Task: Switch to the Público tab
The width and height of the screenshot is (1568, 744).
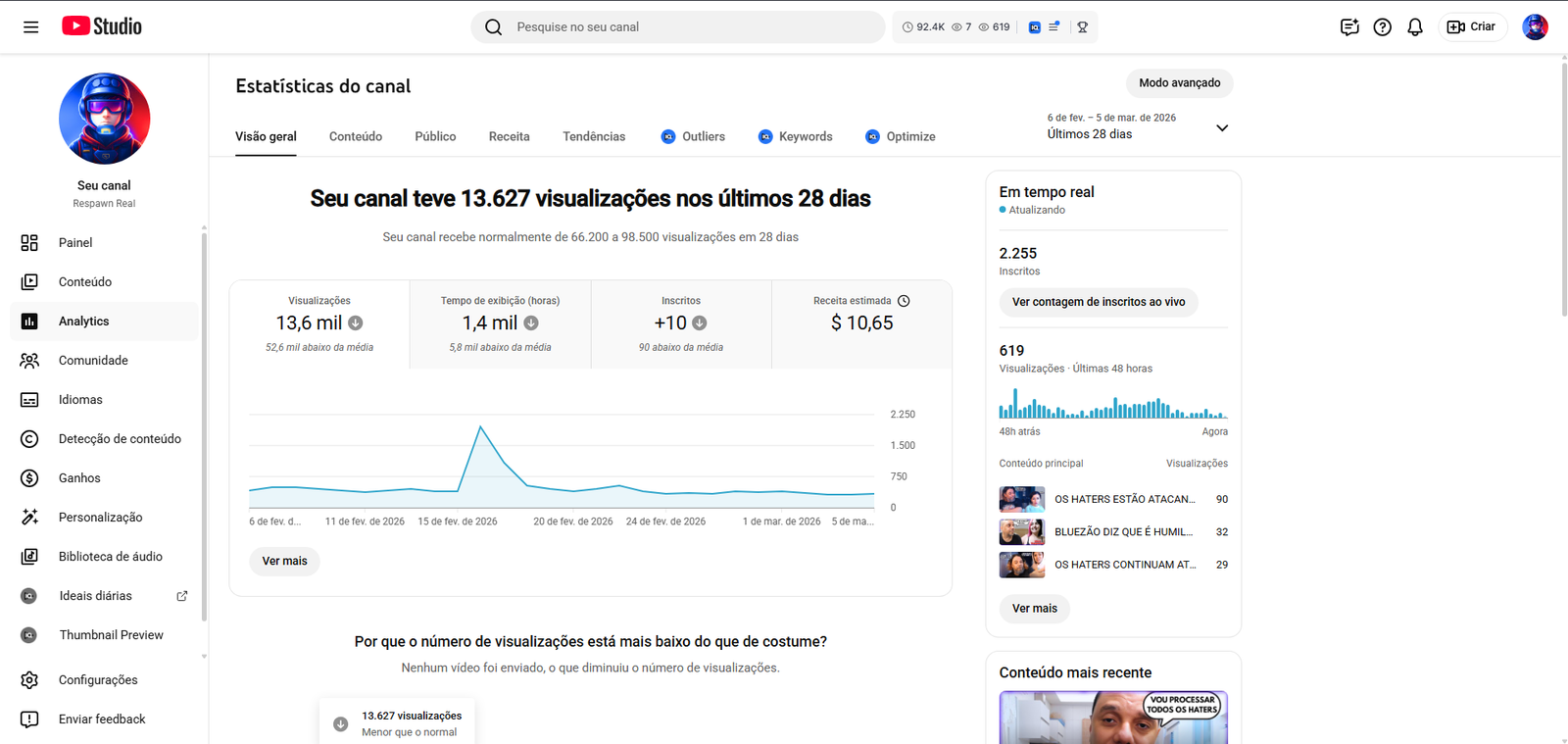Action: tap(435, 137)
